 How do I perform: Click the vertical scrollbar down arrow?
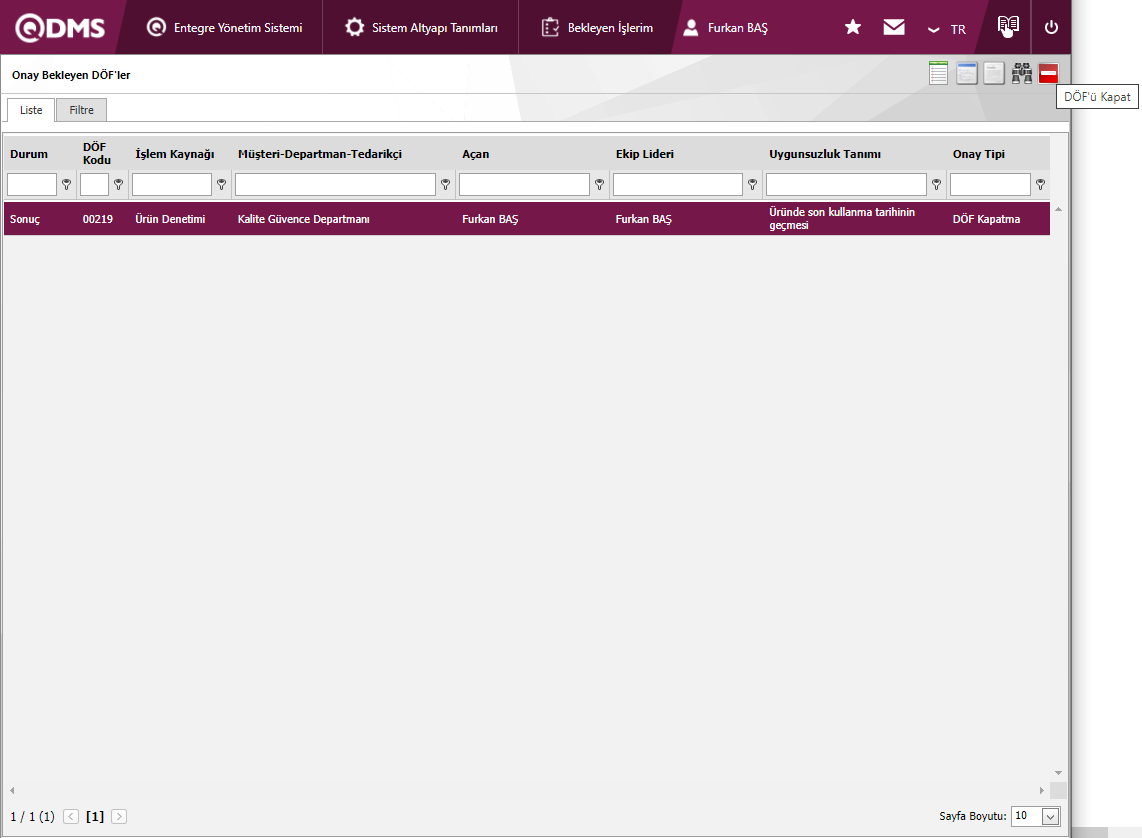coord(1058,773)
